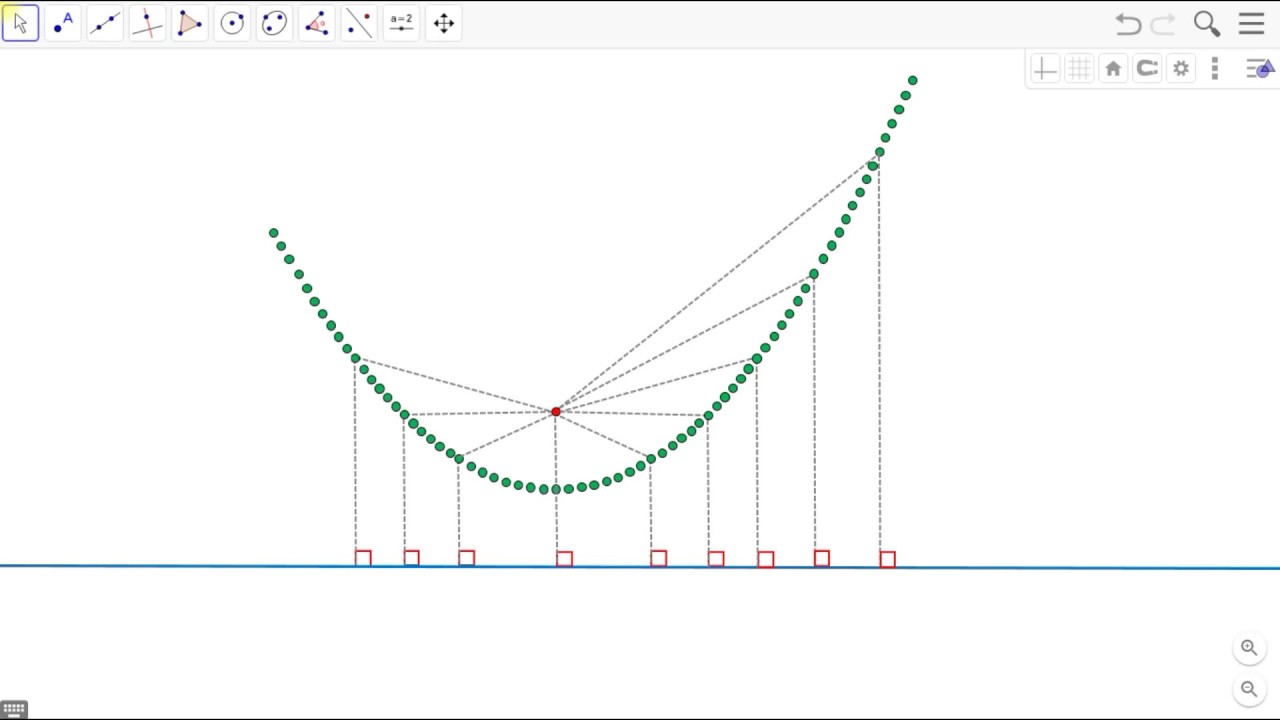Open the virtual keyboard icon
This screenshot has height=720, width=1280.
[14, 710]
